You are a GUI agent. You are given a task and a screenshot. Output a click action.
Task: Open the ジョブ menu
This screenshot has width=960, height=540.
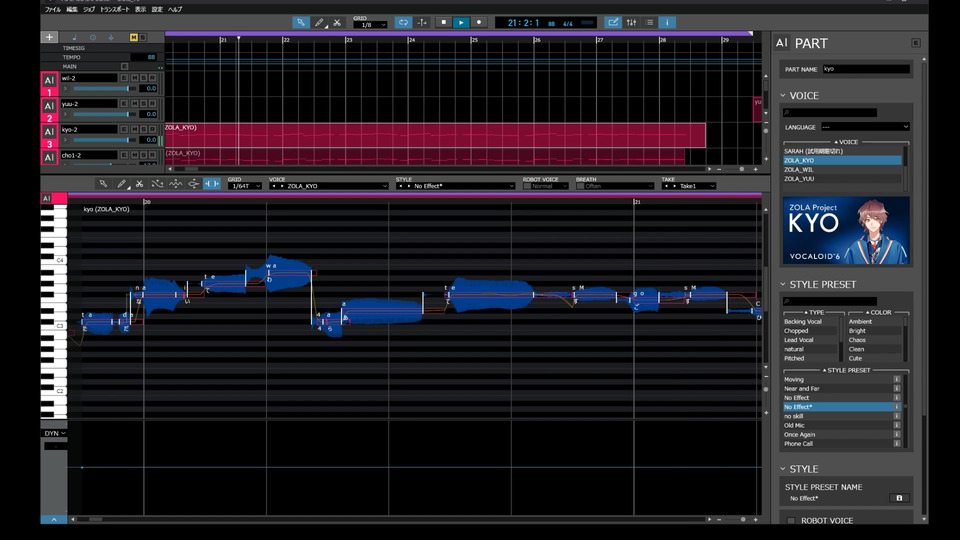pos(89,9)
